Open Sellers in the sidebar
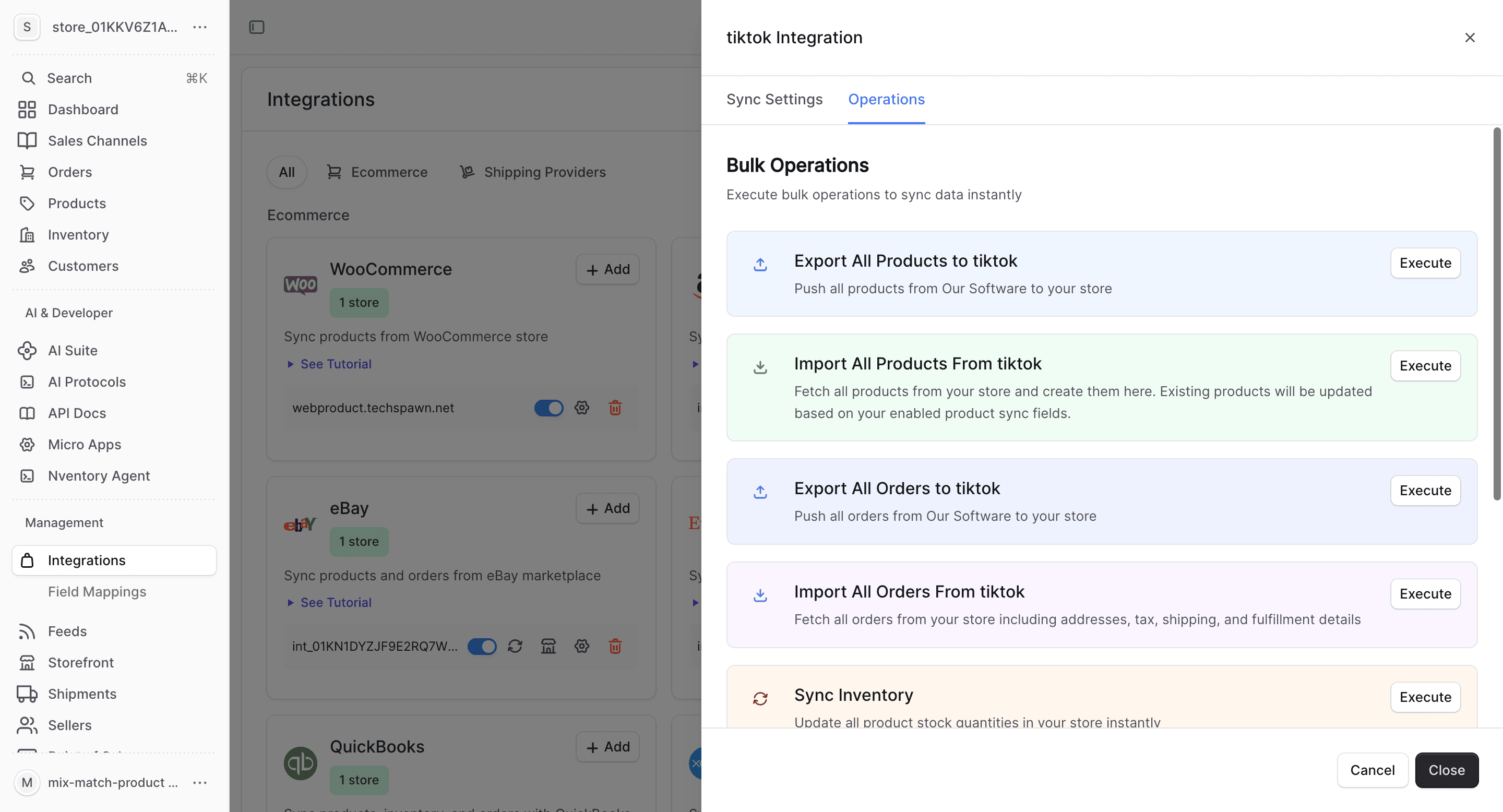The height and width of the screenshot is (812, 1503). (114, 726)
